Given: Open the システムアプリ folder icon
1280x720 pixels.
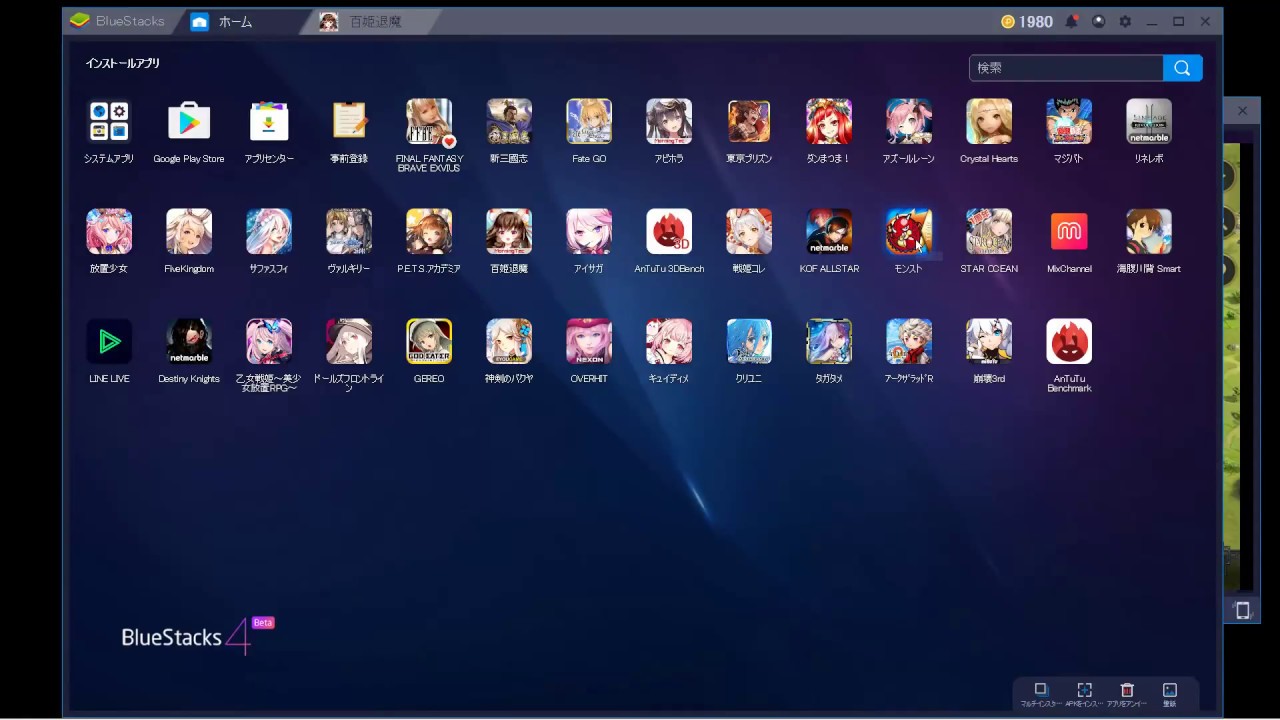Looking at the screenshot, I should pos(109,121).
